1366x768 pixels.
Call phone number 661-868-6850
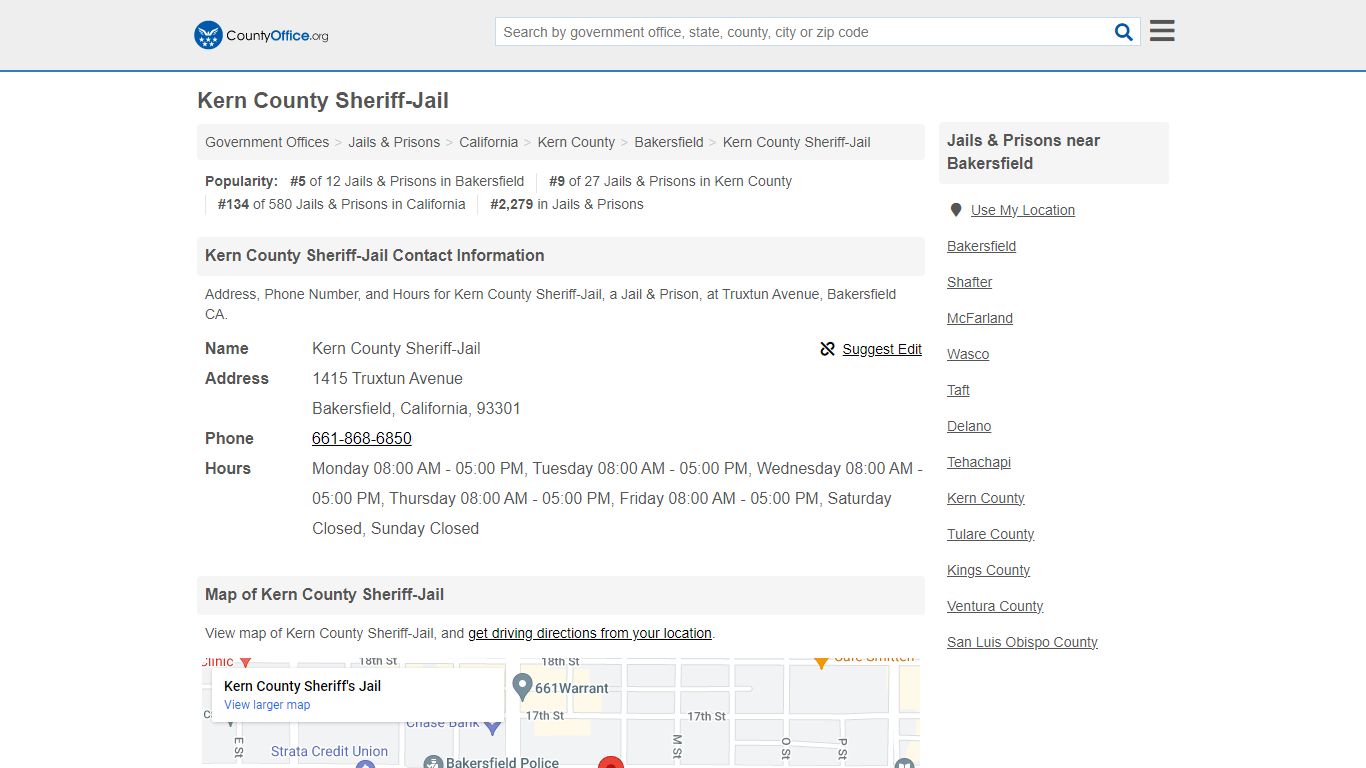[x=362, y=438]
